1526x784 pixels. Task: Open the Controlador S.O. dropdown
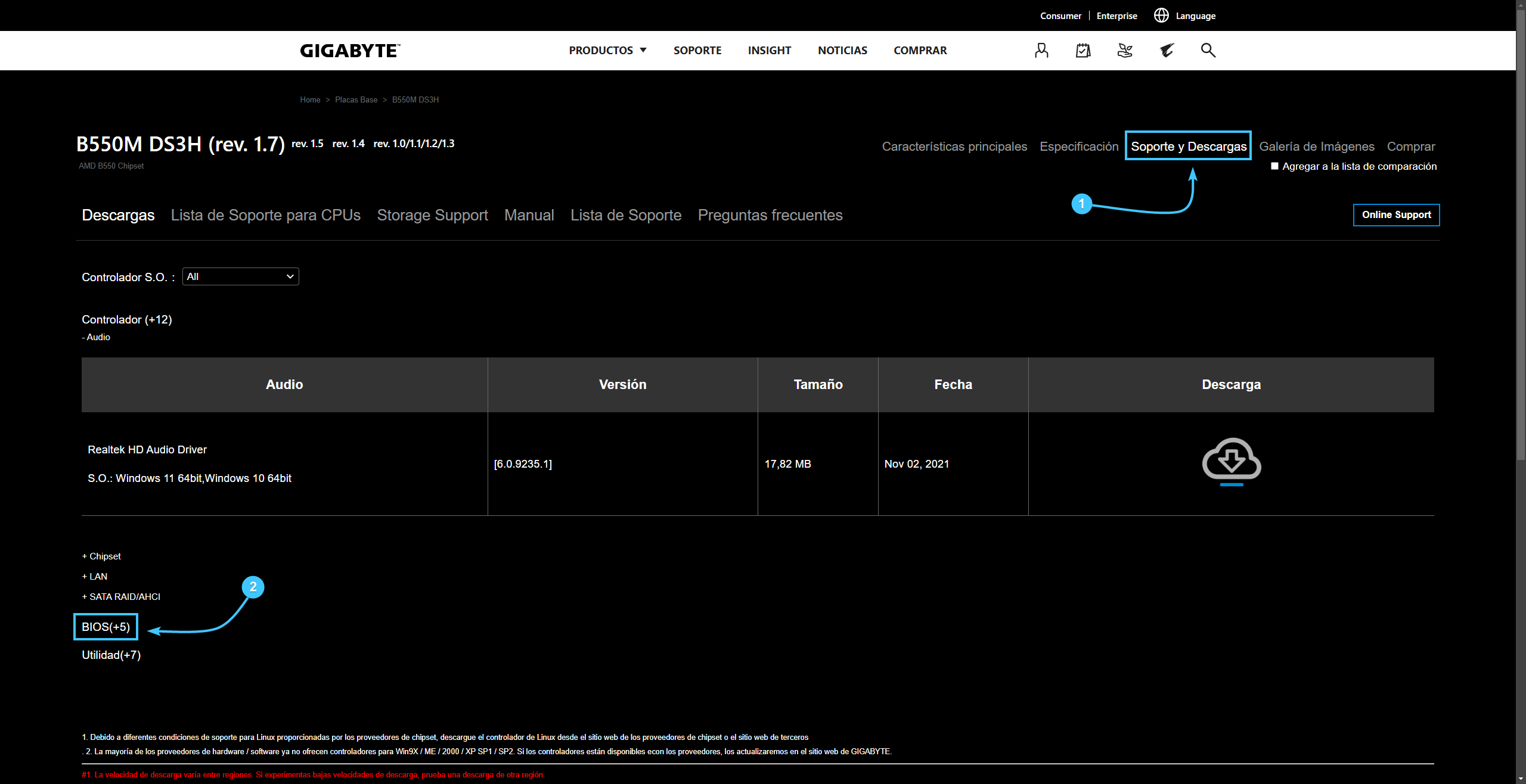click(x=240, y=276)
